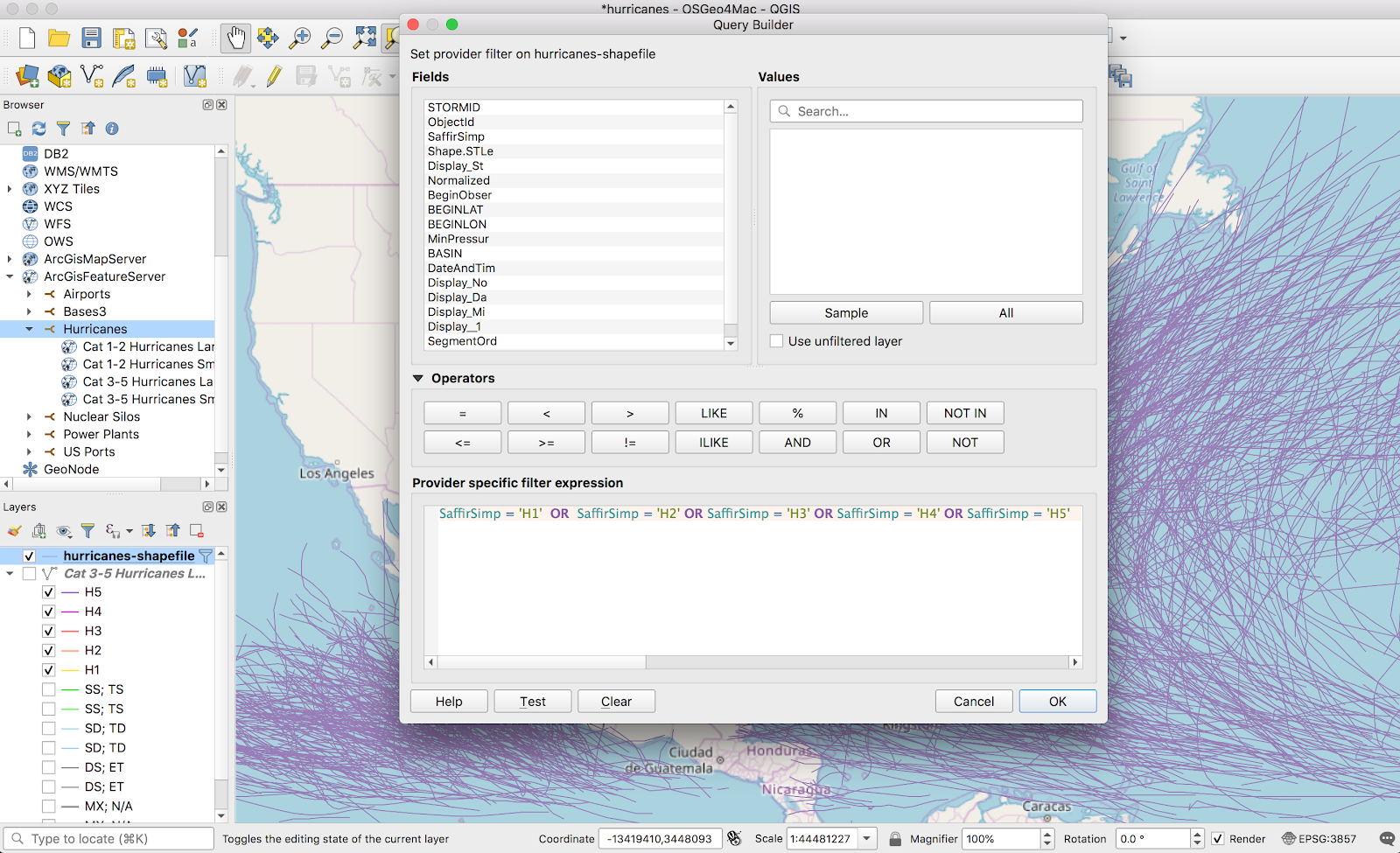
Task: Insert the LIKE operator
Action: (x=713, y=413)
